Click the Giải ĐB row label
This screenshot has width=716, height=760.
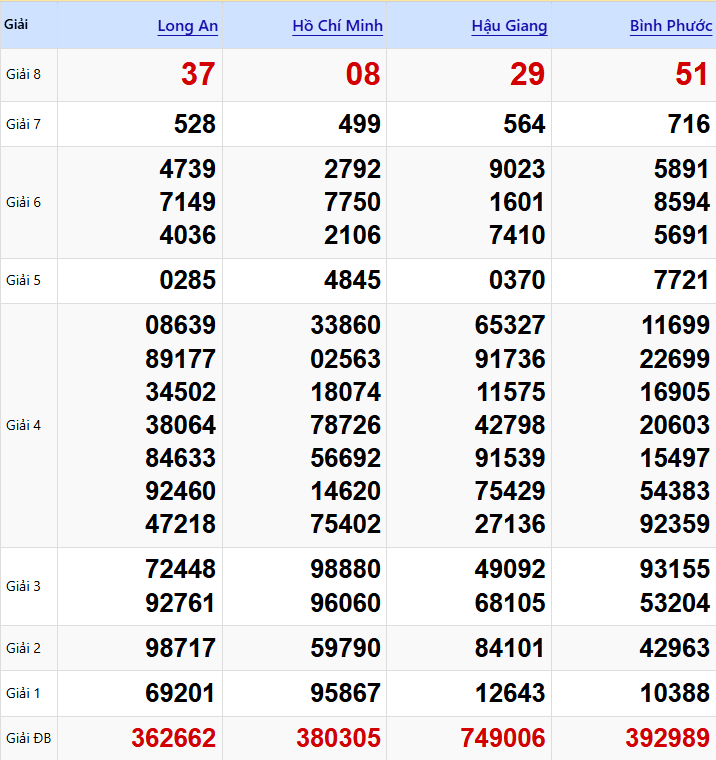tap(28, 739)
